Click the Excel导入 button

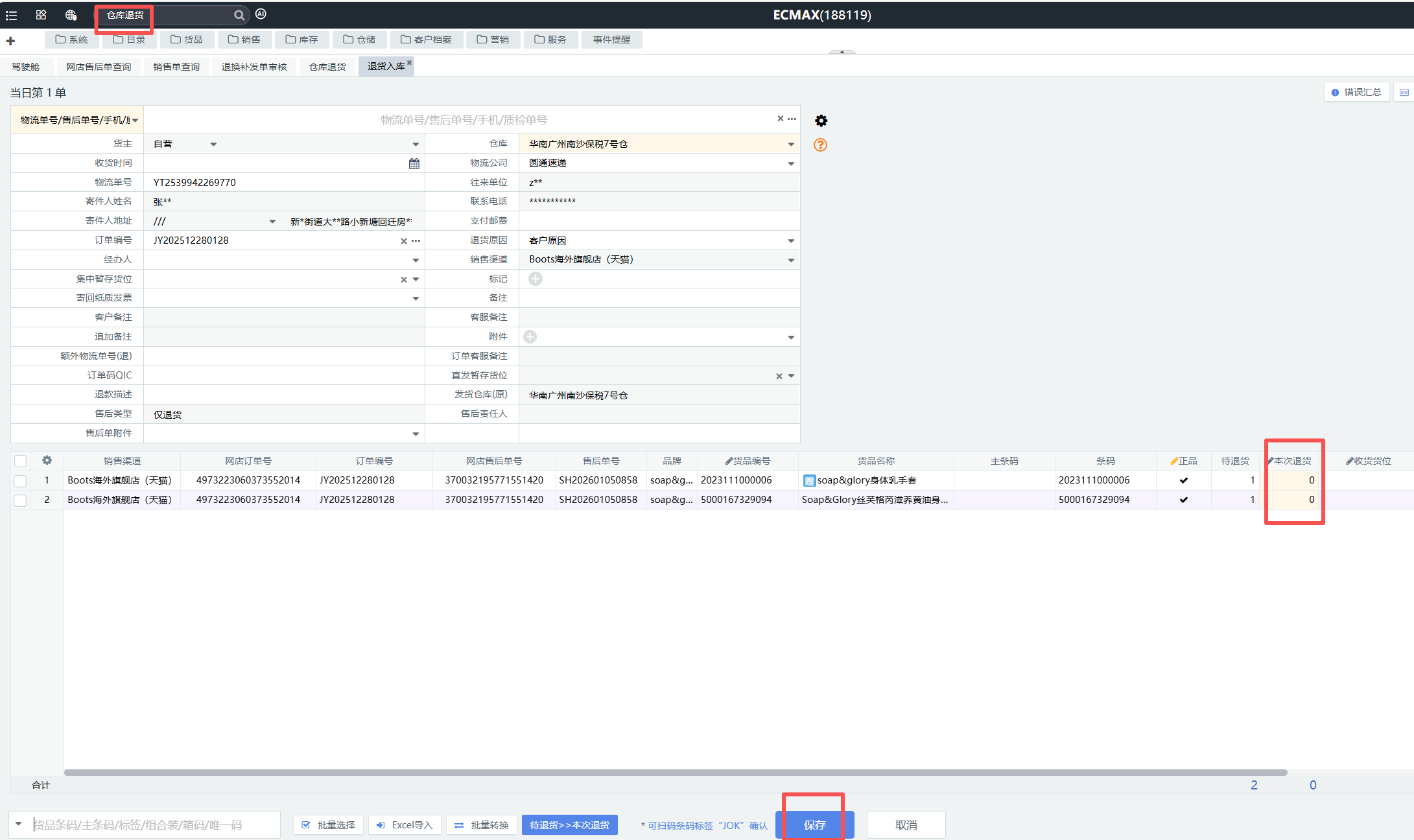click(x=405, y=825)
